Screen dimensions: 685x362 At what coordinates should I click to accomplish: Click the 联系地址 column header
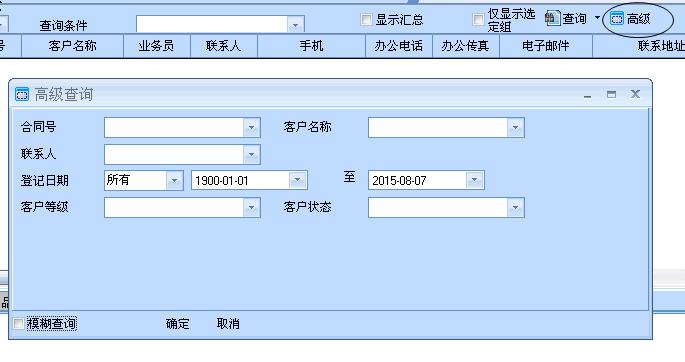(x=639, y=46)
